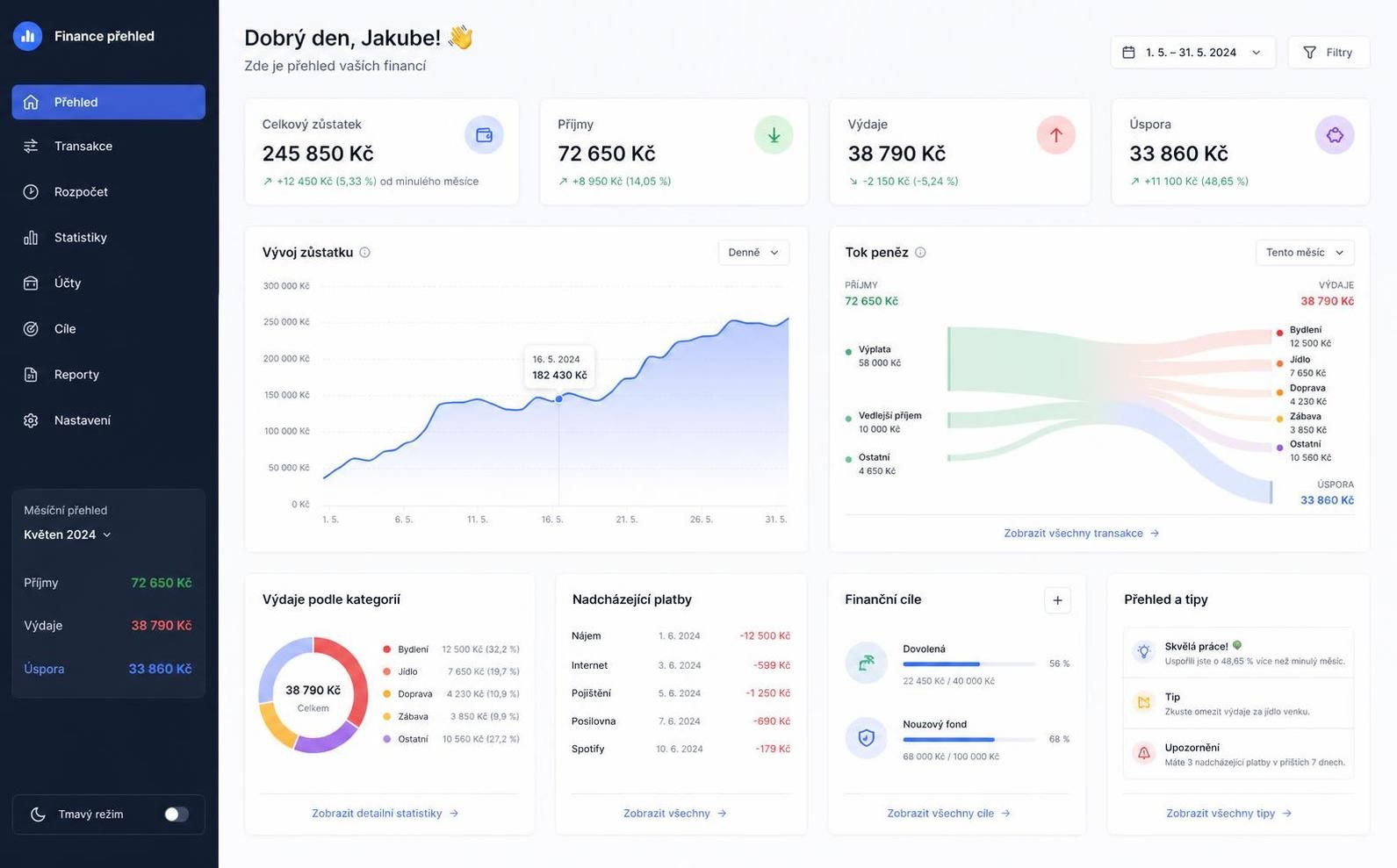Click the info icon next to Tok peněz
Image resolution: width=1397 pixels, height=868 pixels.
(920, 253)
